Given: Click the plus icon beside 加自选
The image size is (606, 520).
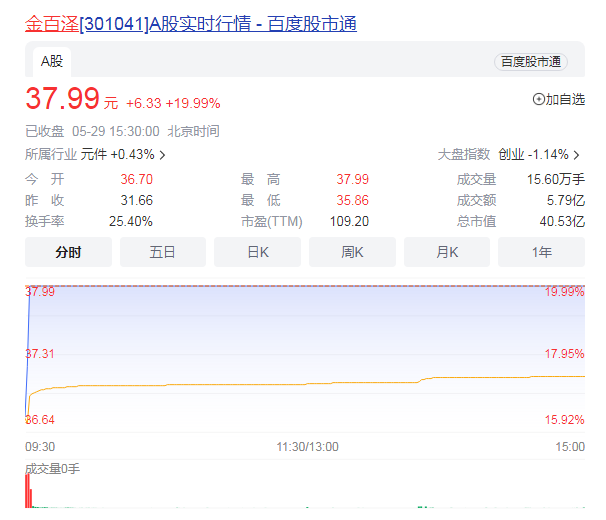Looking at the screenshot, I should pos(539,99).
